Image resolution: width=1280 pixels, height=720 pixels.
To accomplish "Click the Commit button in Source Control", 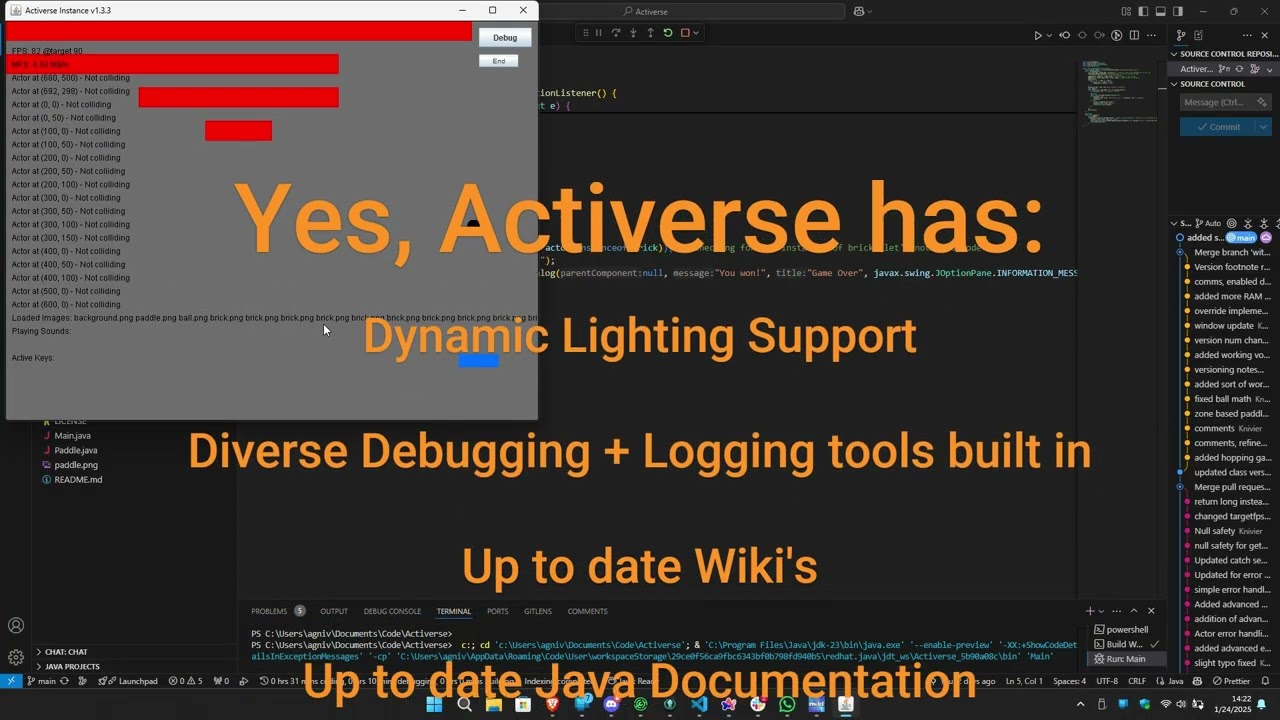I will click(x=1217, y=127).
